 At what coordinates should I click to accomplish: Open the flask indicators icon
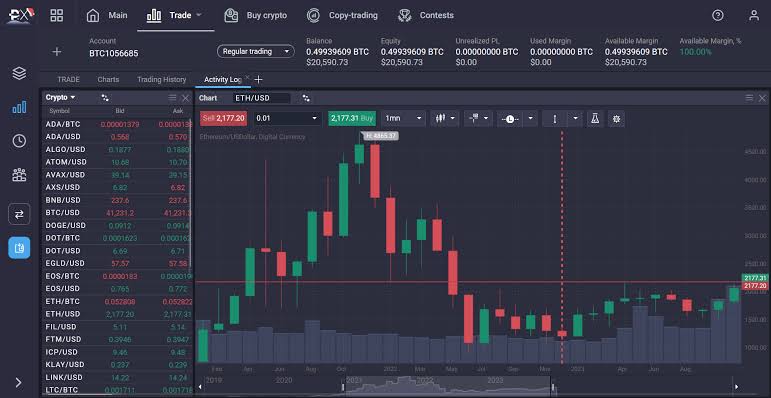click(x=595, y=119)
